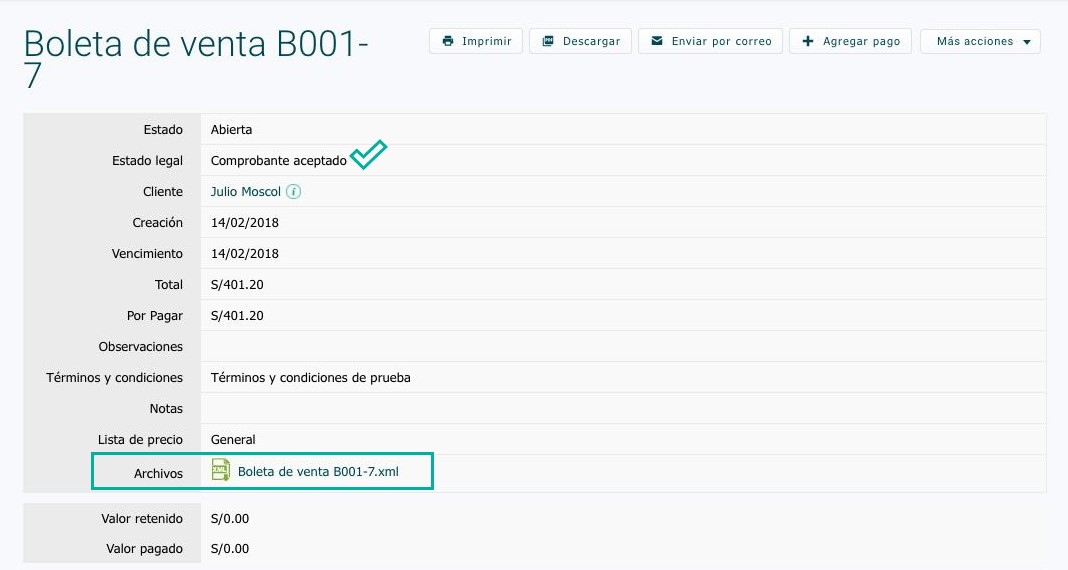The height and width of the screenshot is (570, 1068).
Task: Open the Más acciones menu
Action: click(x=980, y=41)
